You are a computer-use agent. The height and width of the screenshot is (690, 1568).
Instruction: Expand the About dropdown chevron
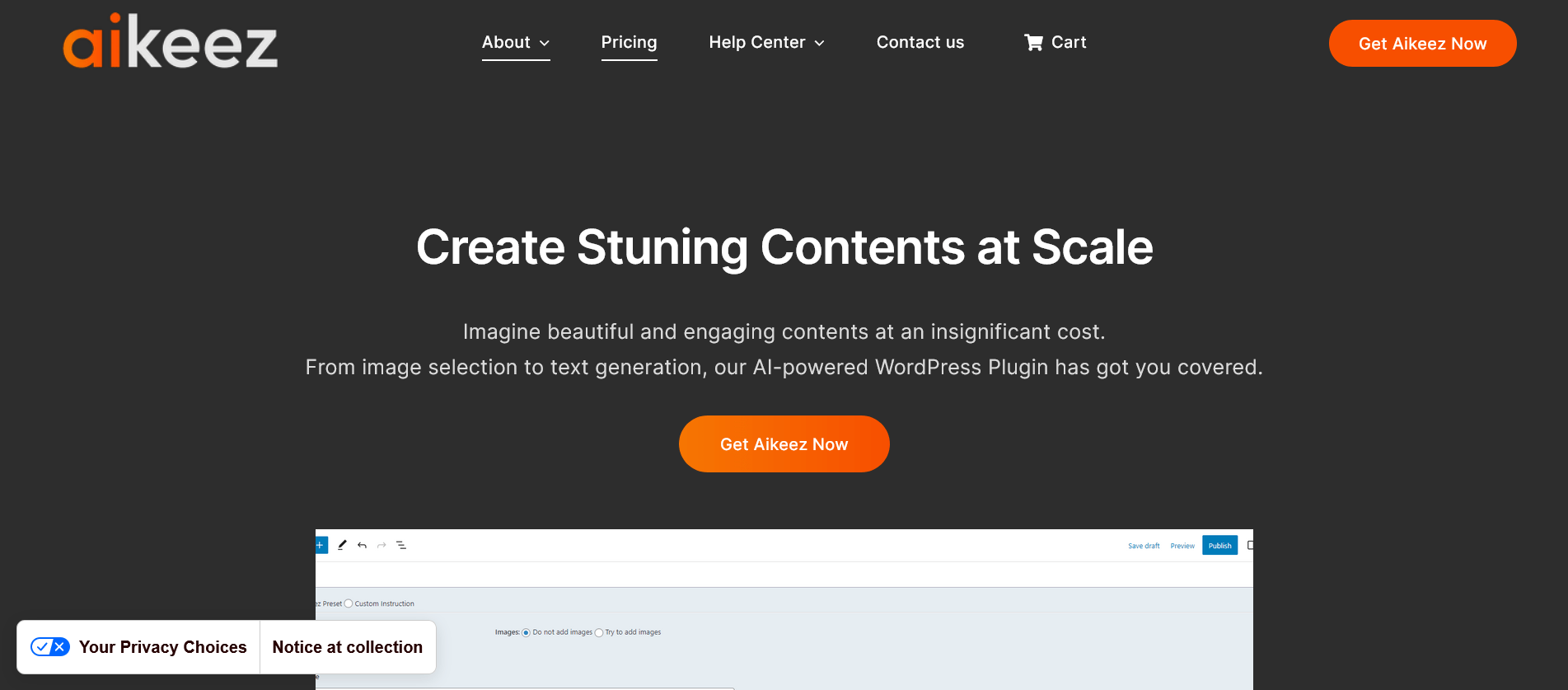point(545,43)
